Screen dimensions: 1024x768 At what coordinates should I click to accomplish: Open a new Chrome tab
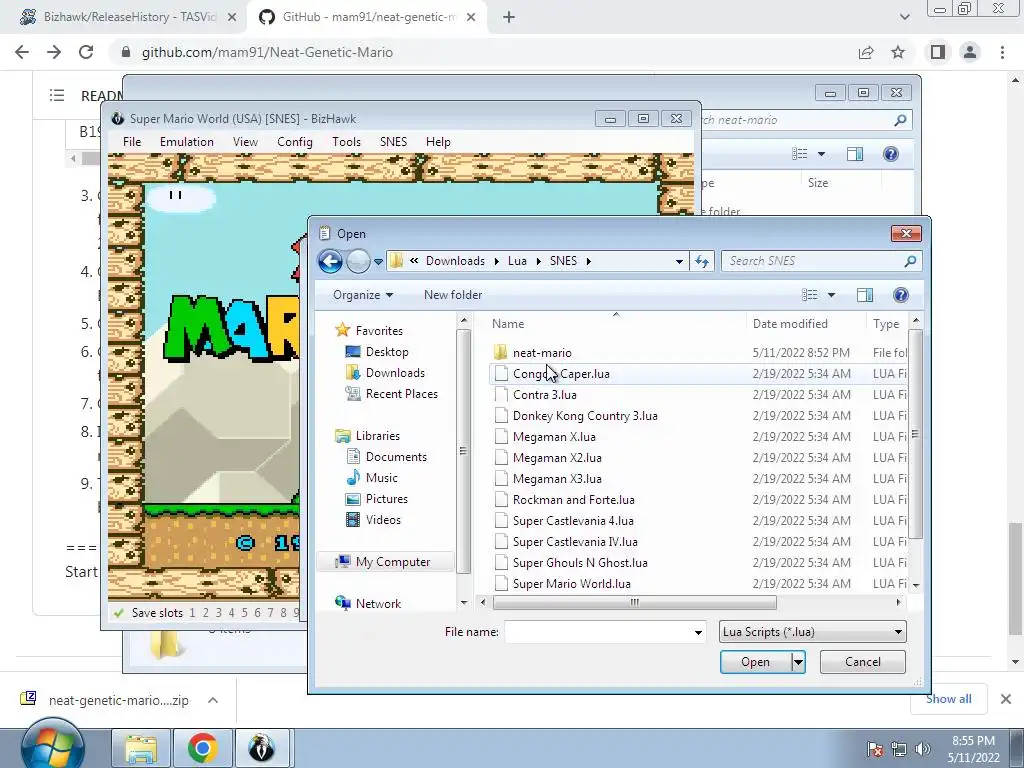tap(509, 17)
